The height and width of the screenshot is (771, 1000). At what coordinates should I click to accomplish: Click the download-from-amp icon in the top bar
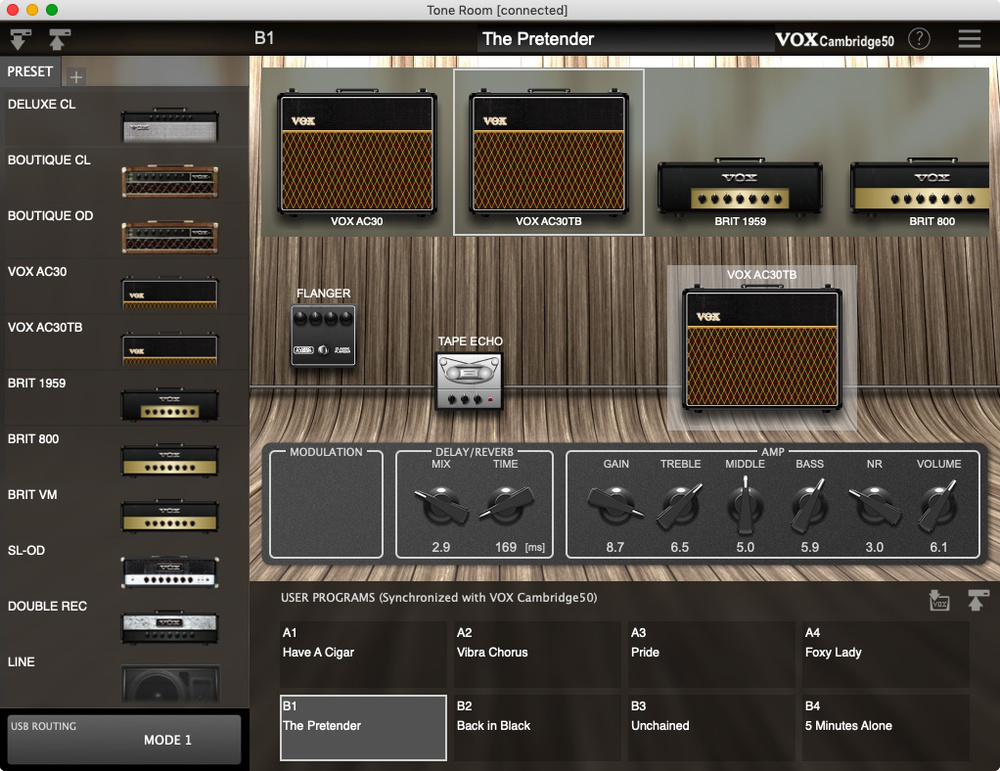pos(20,40)
